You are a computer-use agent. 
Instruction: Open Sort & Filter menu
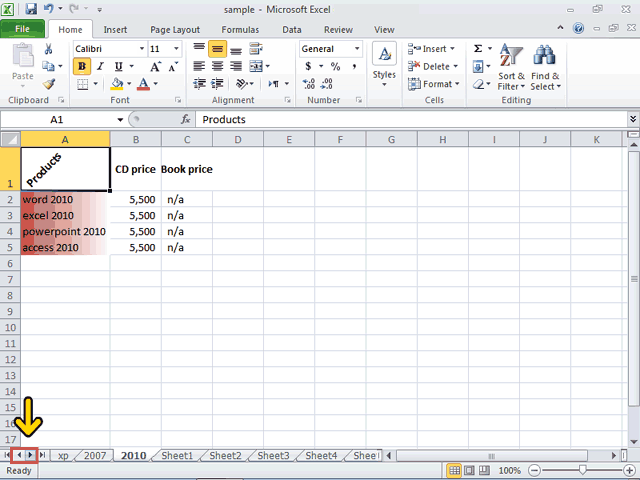point(511,67)
